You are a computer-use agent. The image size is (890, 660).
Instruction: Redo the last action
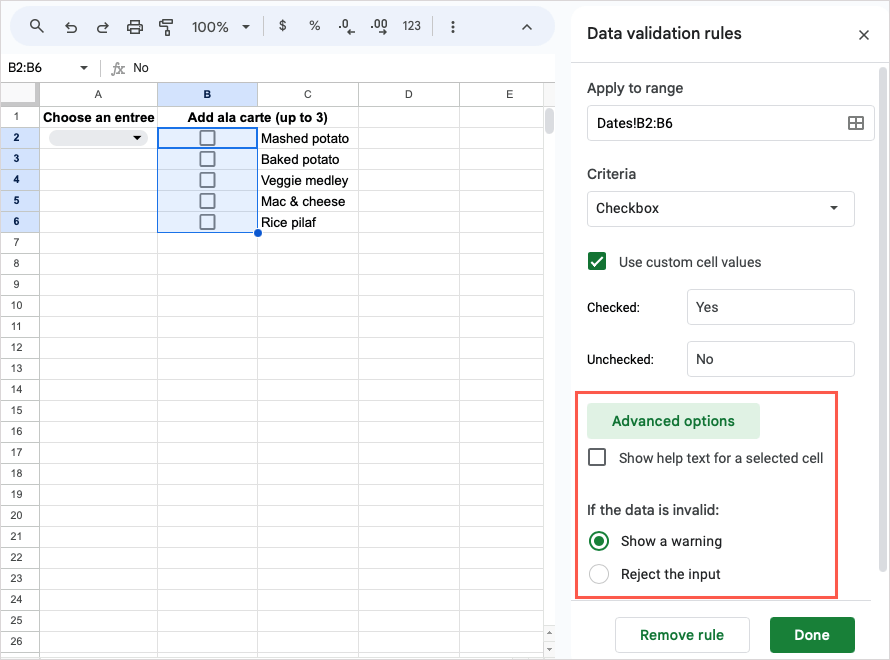point(102,26)
